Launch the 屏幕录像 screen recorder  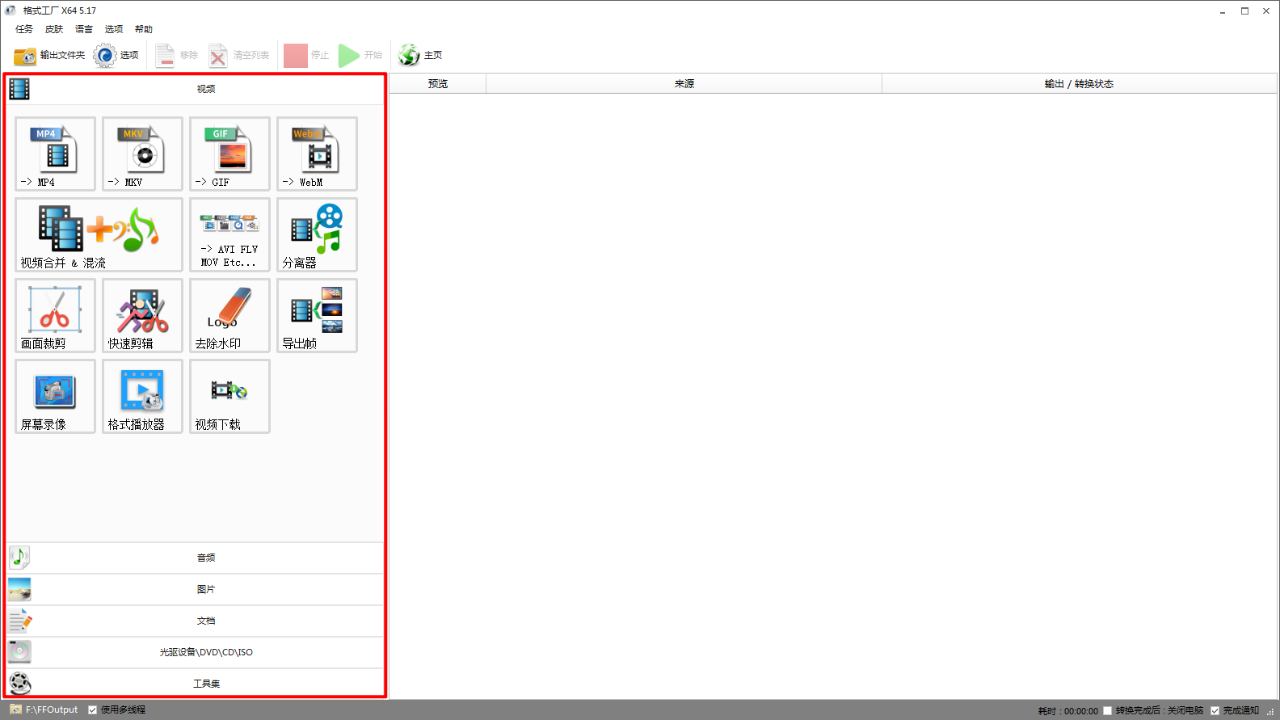pos(56,397)
